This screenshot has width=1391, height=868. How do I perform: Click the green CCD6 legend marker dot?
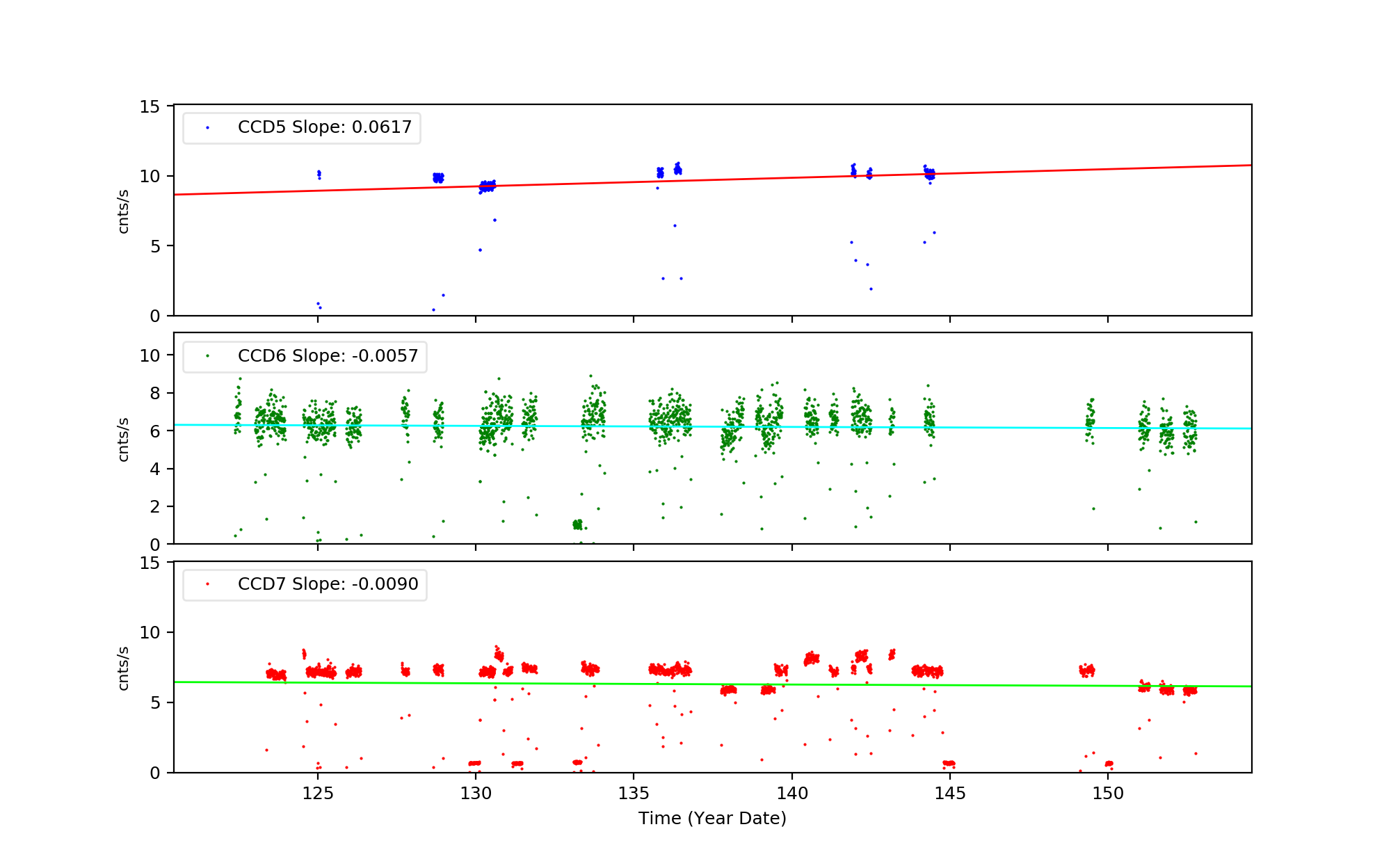pyautogui.click(x=207, y=356)
